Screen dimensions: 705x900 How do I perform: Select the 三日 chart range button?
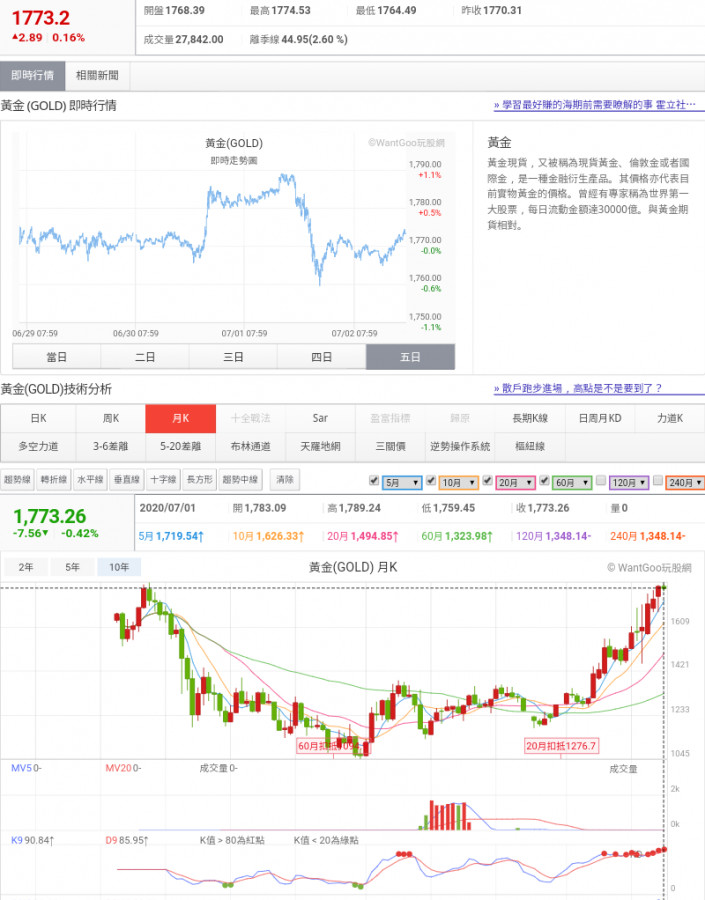click(x=233, y=357)
